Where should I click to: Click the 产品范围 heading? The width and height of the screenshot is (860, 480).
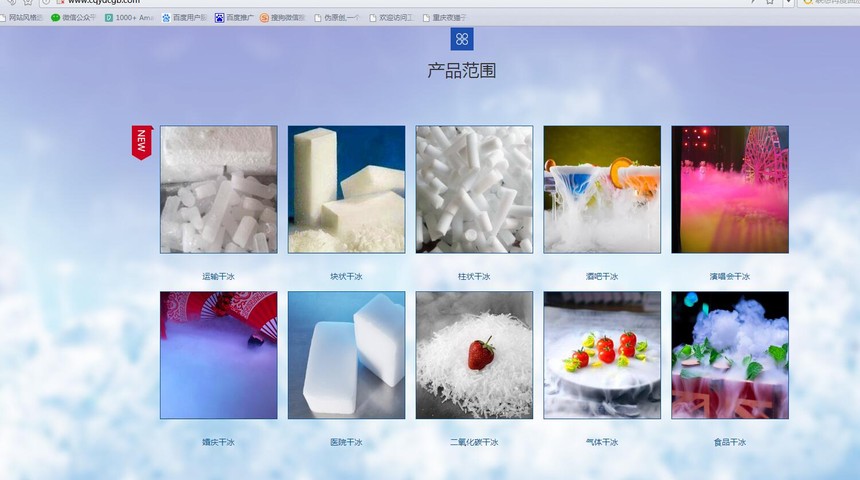coord(462,71)
